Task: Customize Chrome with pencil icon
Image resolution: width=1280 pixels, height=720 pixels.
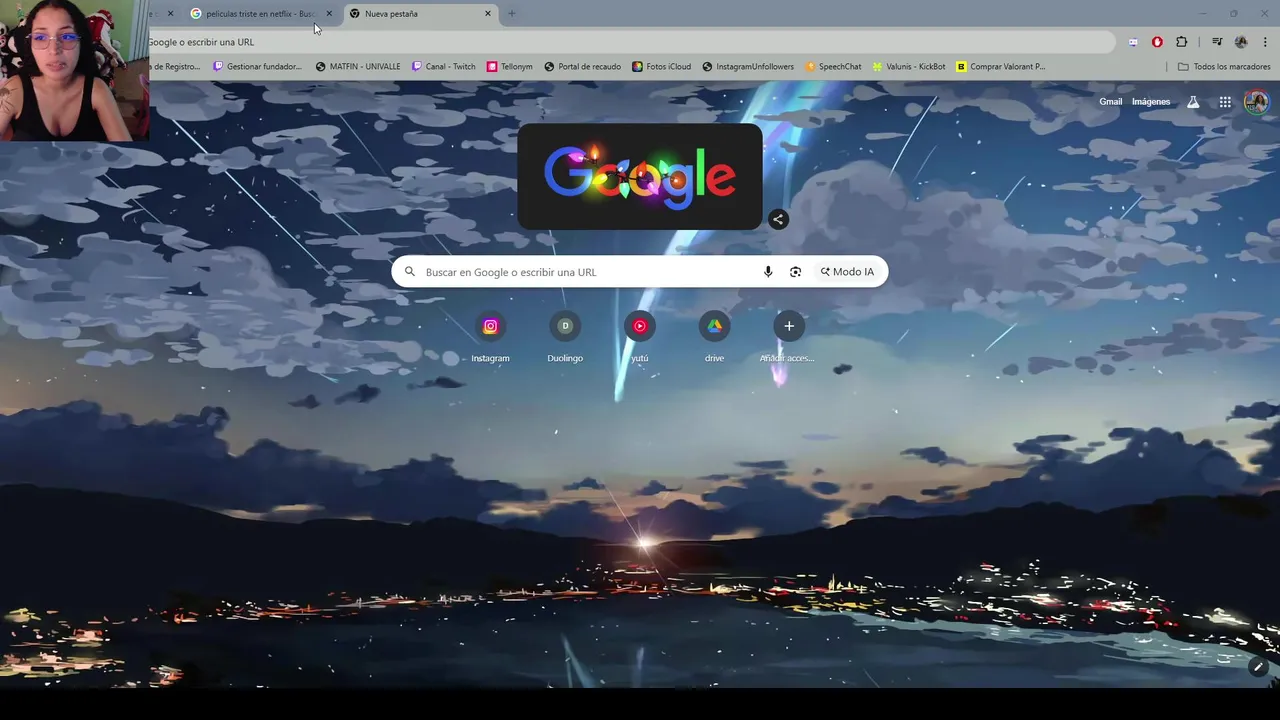Action: pos(1258,667)
